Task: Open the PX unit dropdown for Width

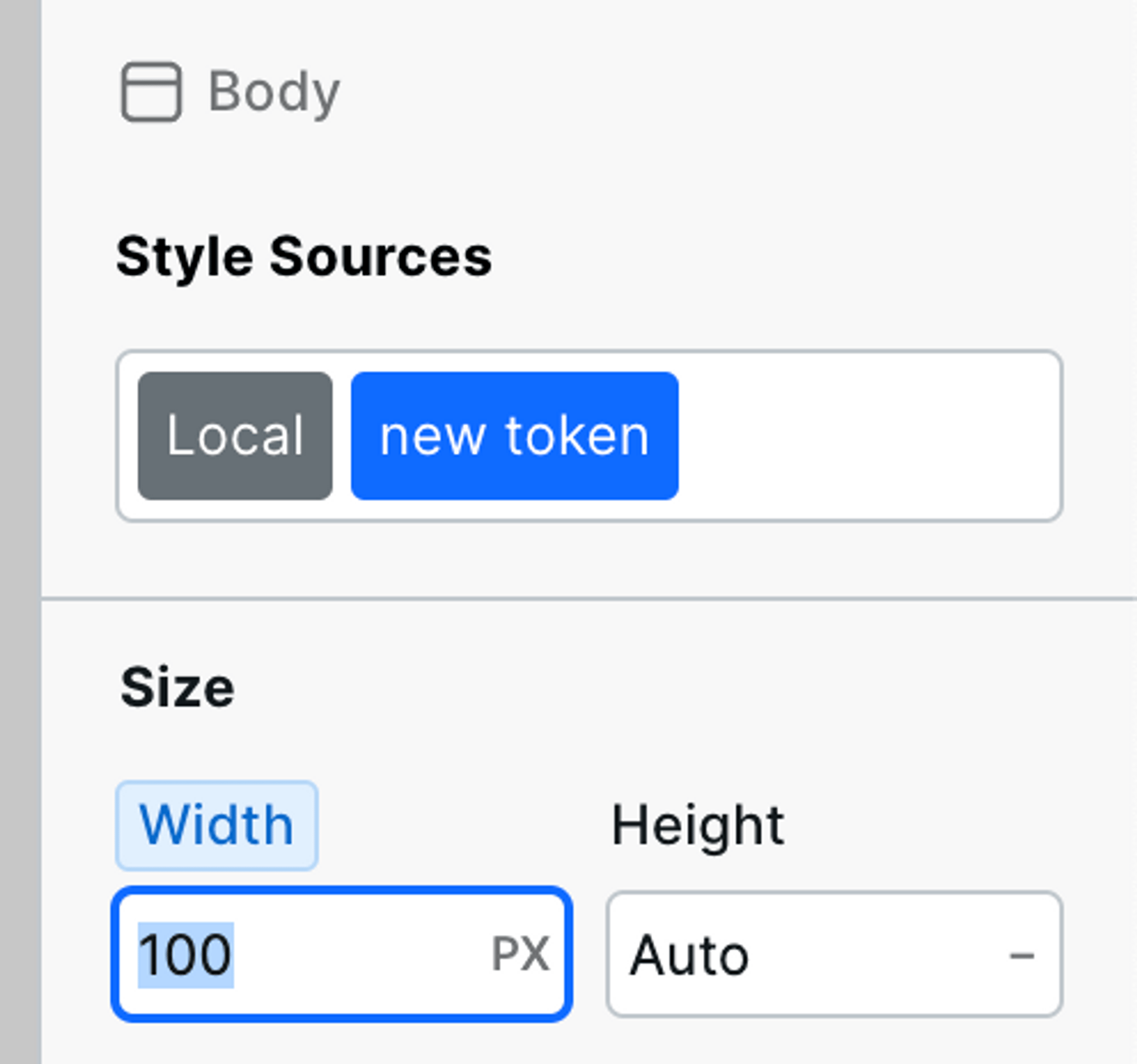Action: point(520,954)
